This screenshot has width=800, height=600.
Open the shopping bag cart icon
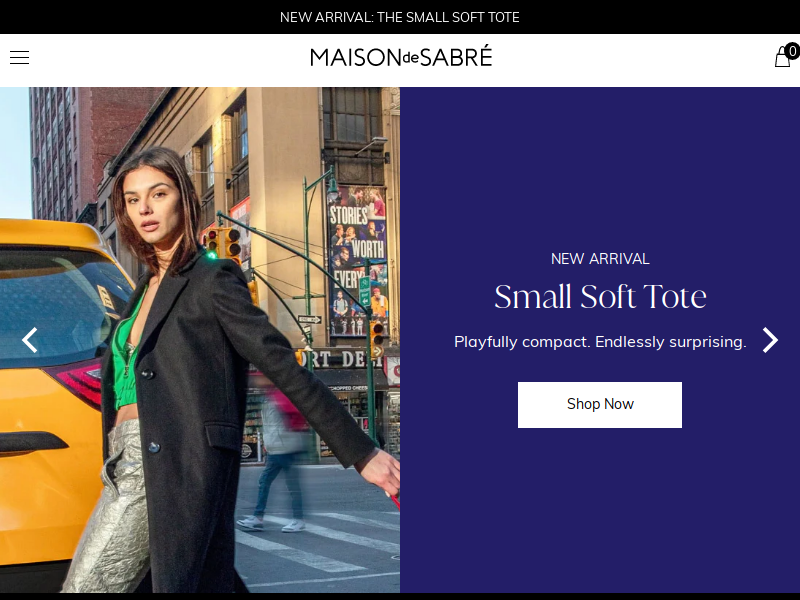click(782, 57)
